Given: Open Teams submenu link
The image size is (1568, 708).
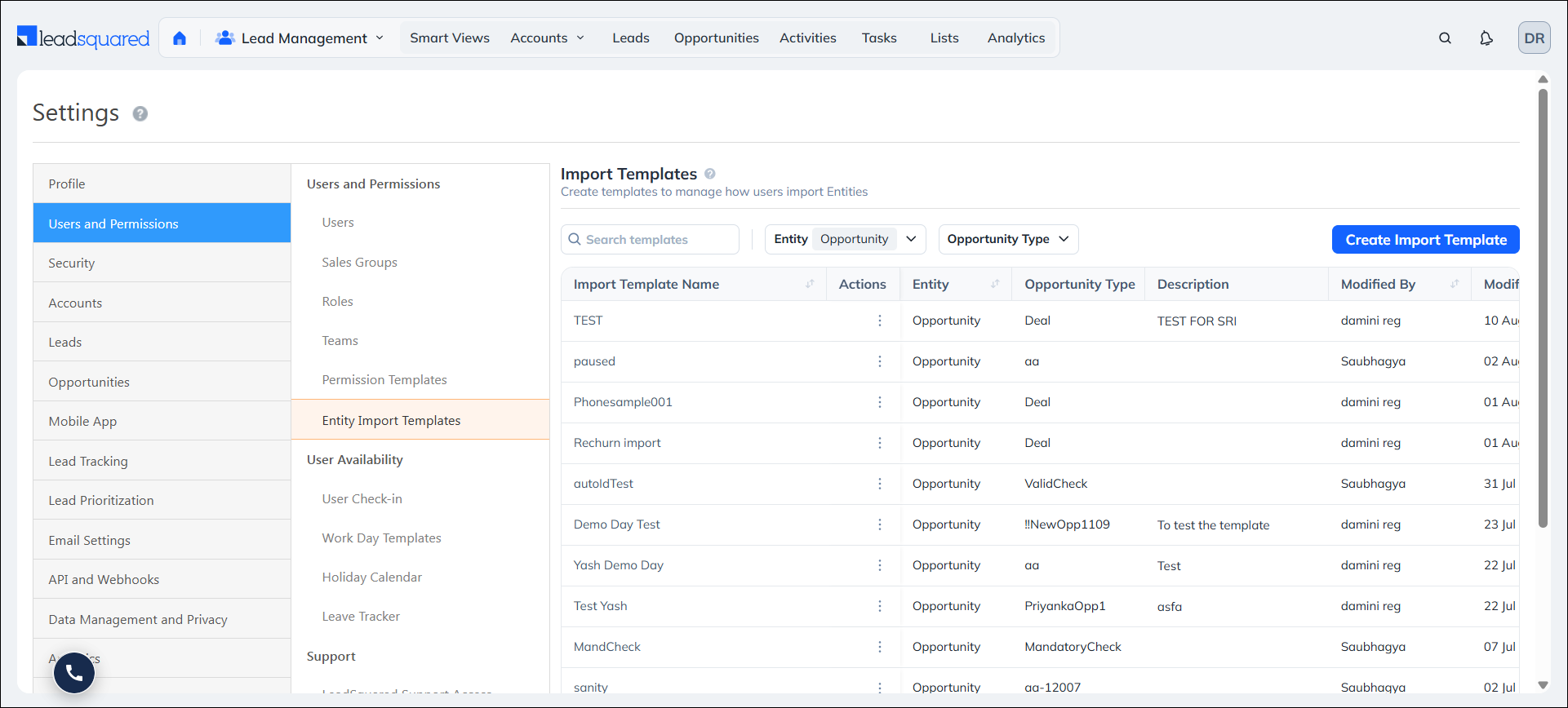Looking at the screenshot, I should point(340,340).
